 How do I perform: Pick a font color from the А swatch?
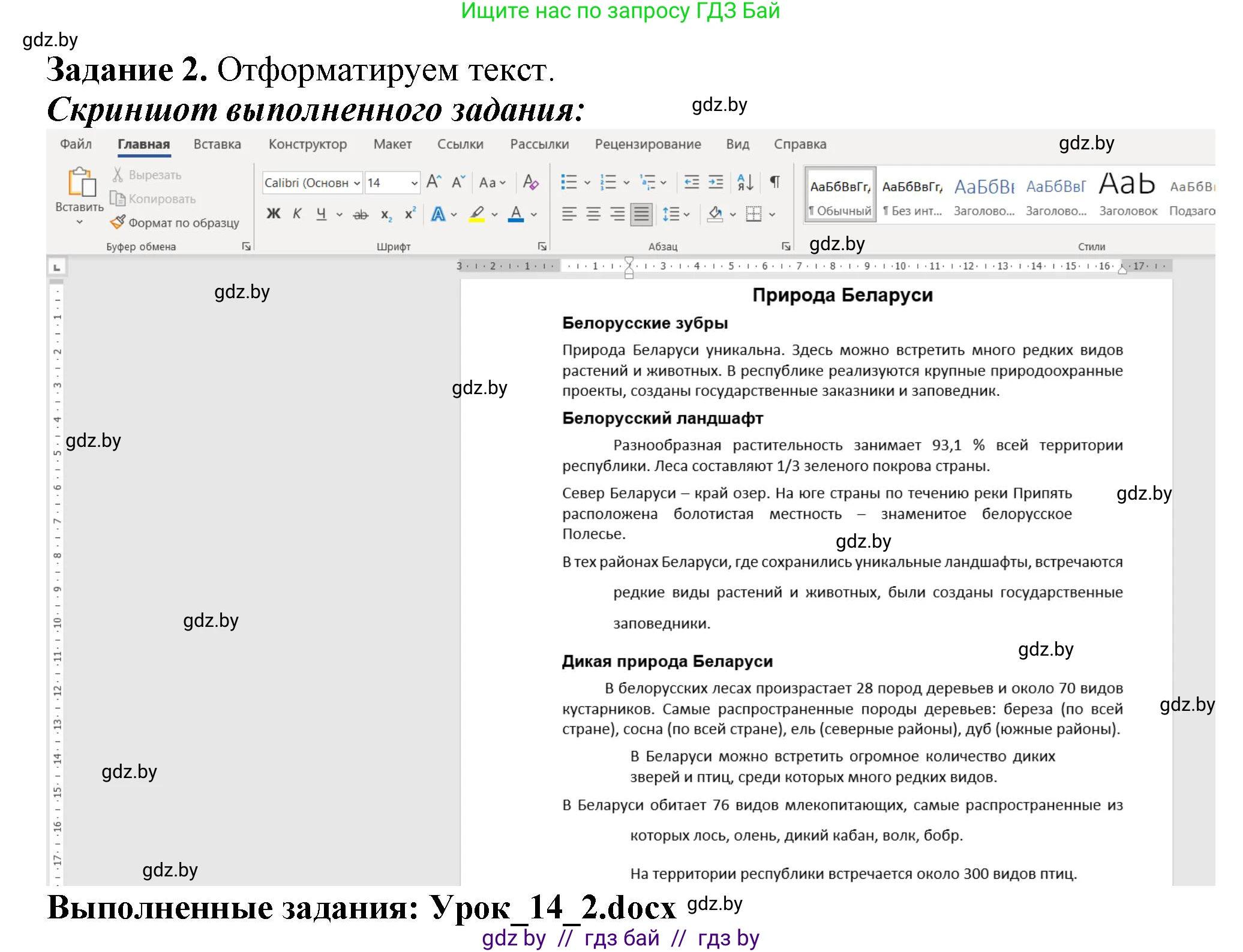click(516, 214)
